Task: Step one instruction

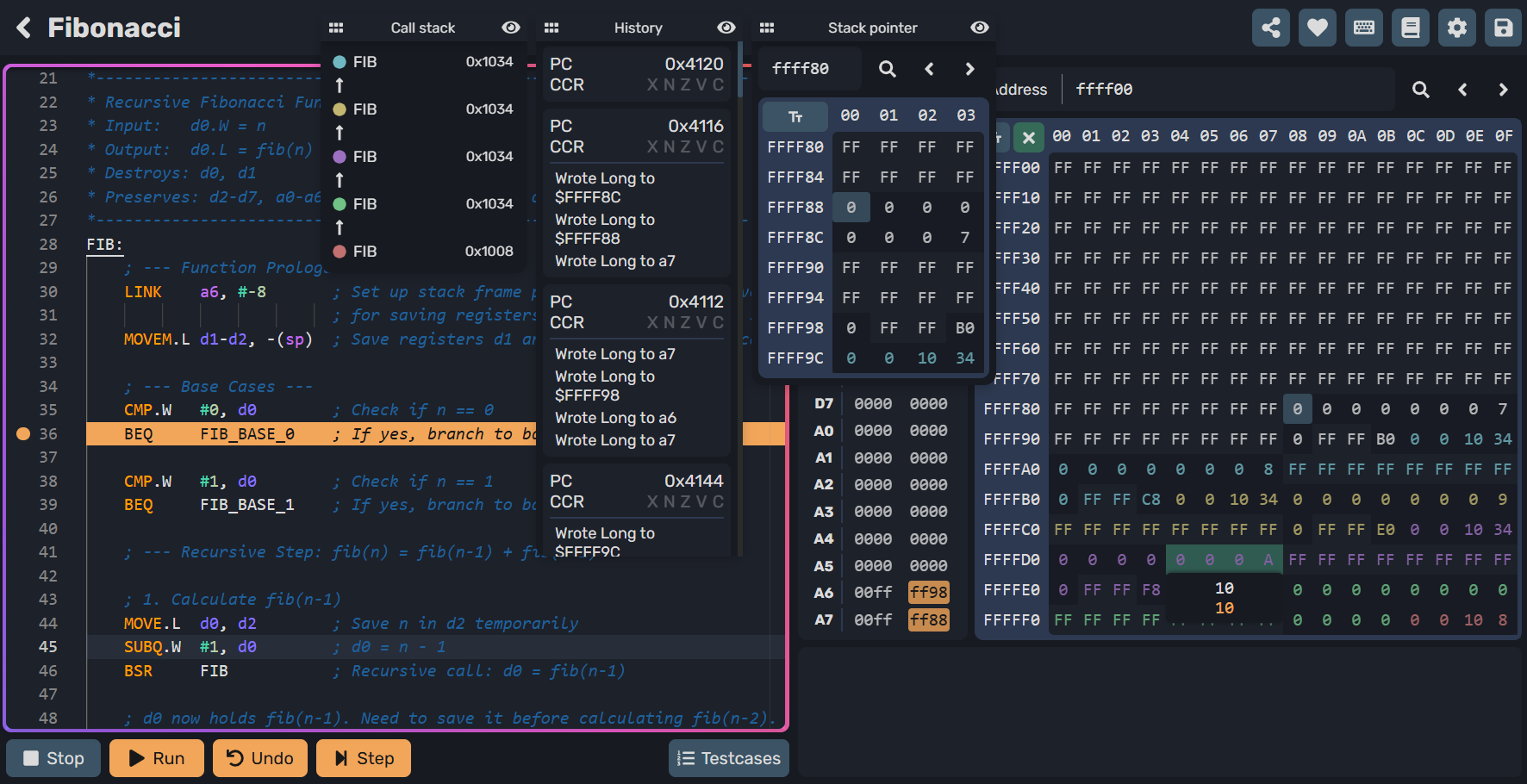Action: pyautogui.click(x=364, y=758)
